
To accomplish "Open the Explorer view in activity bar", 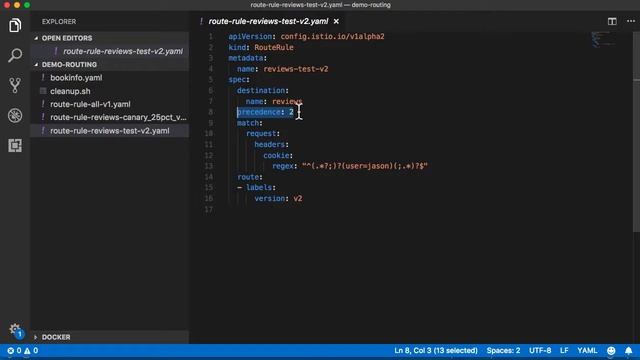I will tap(15, 25).
